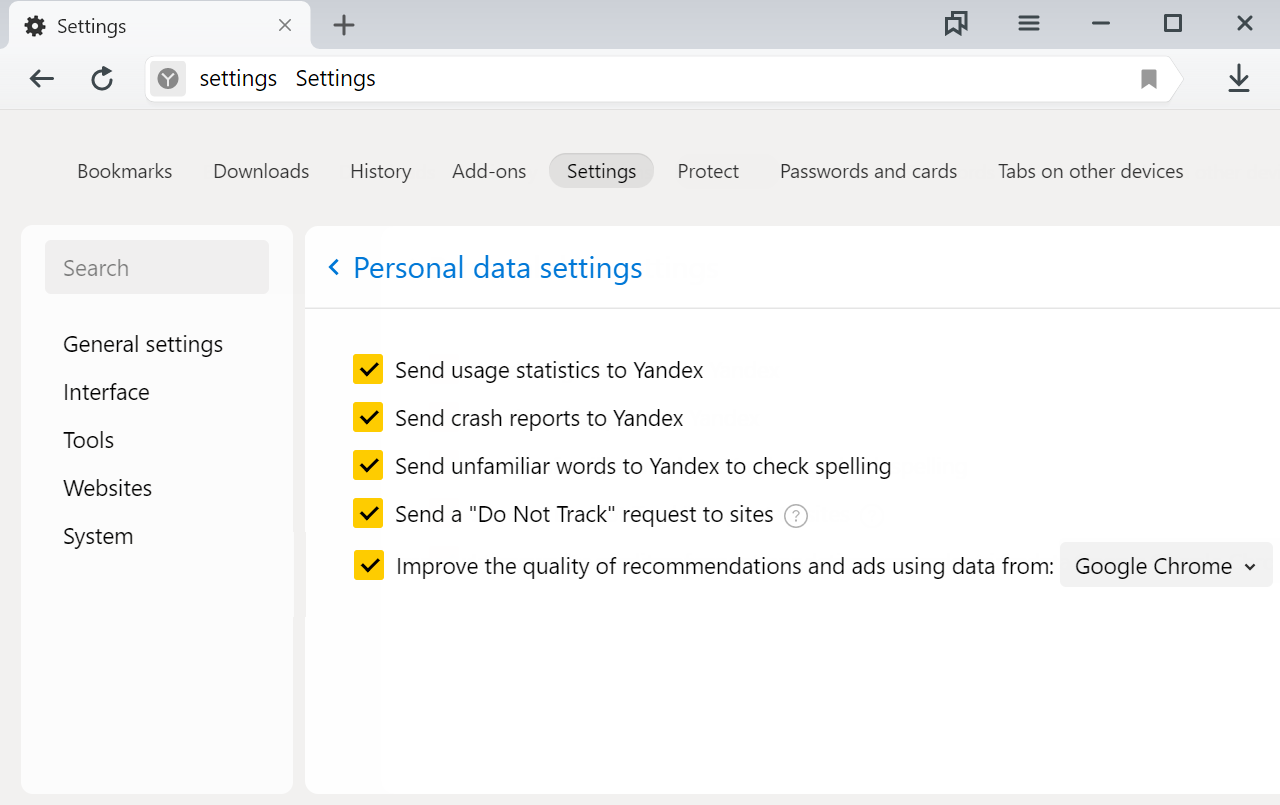The width and height of the screenshot is (1280, 805).
Task: Switch to the Downloads tab
Action: point(261,171)
